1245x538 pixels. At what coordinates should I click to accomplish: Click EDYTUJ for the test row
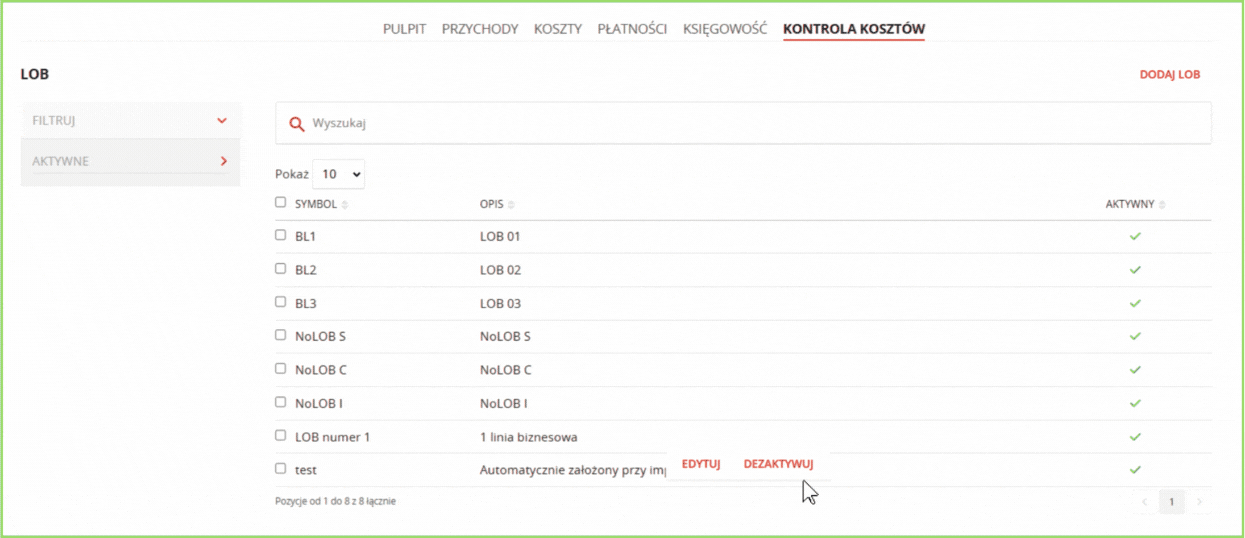tap(701, 464)
